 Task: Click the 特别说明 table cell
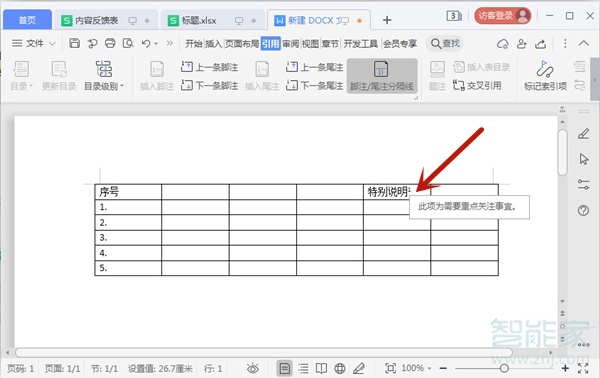tap(397, 192)
